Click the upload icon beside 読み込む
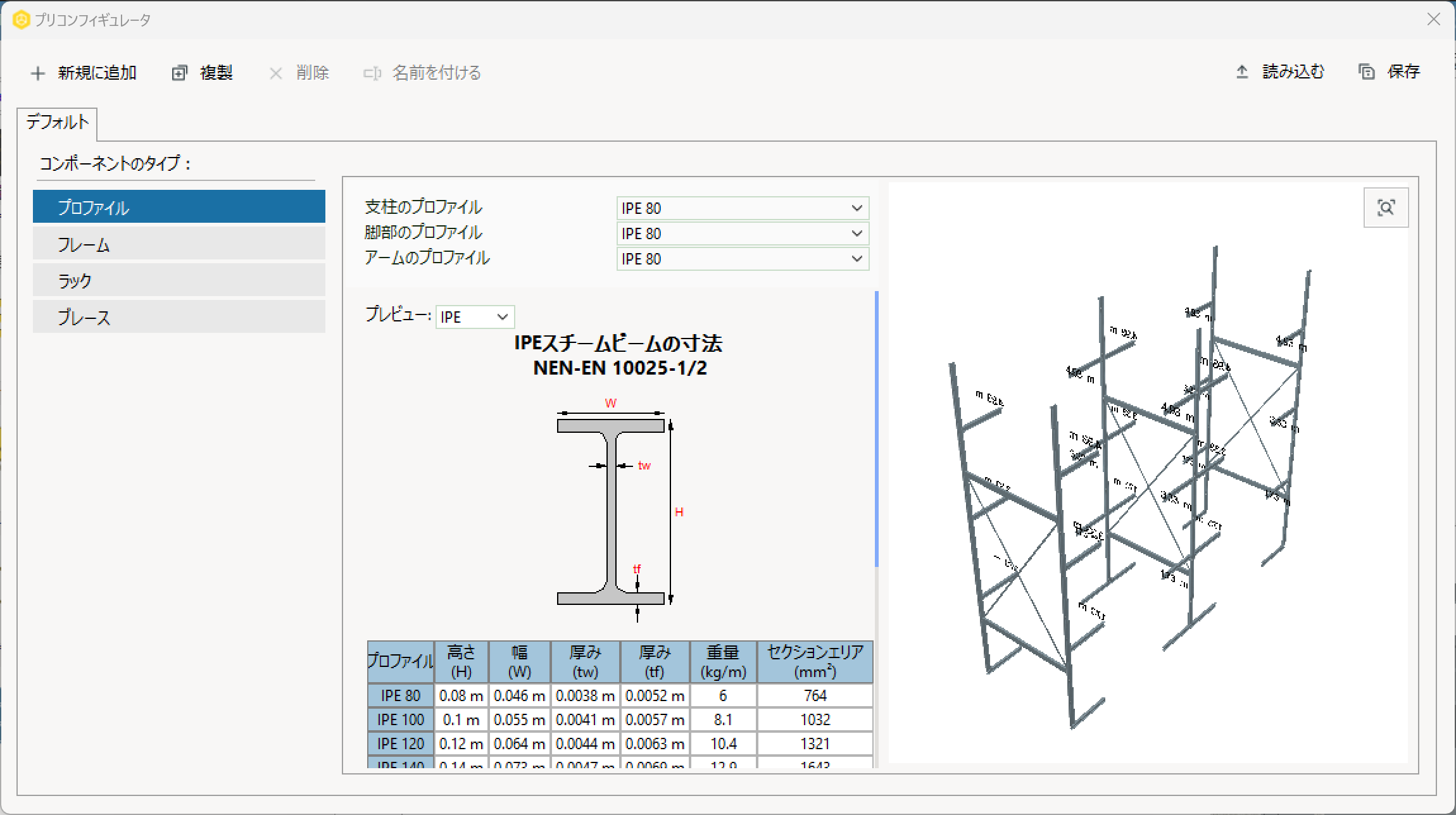The width and height of the screenshot is (1456, 815). [x=1242, y=72]
